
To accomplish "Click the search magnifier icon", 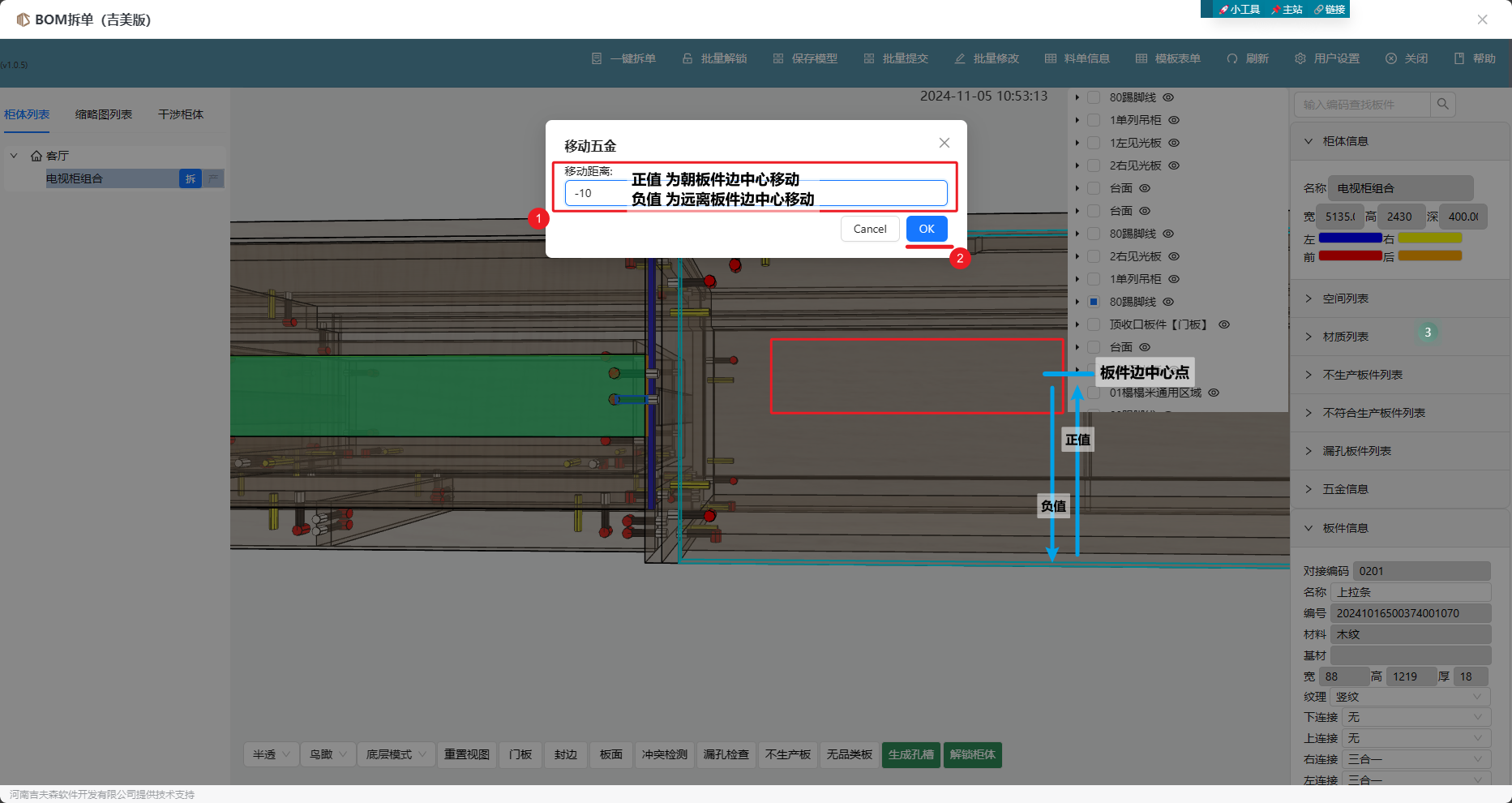I will coord(1443,104).
